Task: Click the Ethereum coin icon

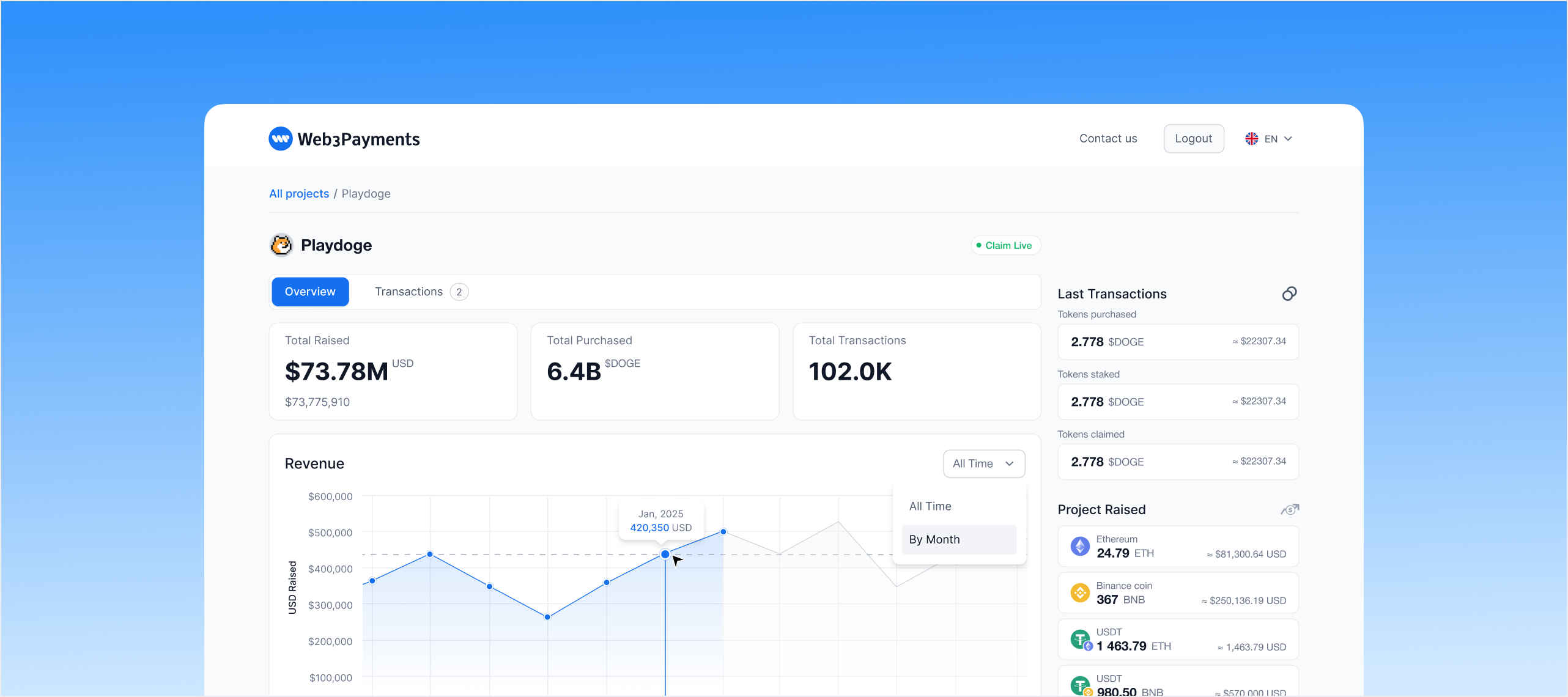Action: 1080,547
